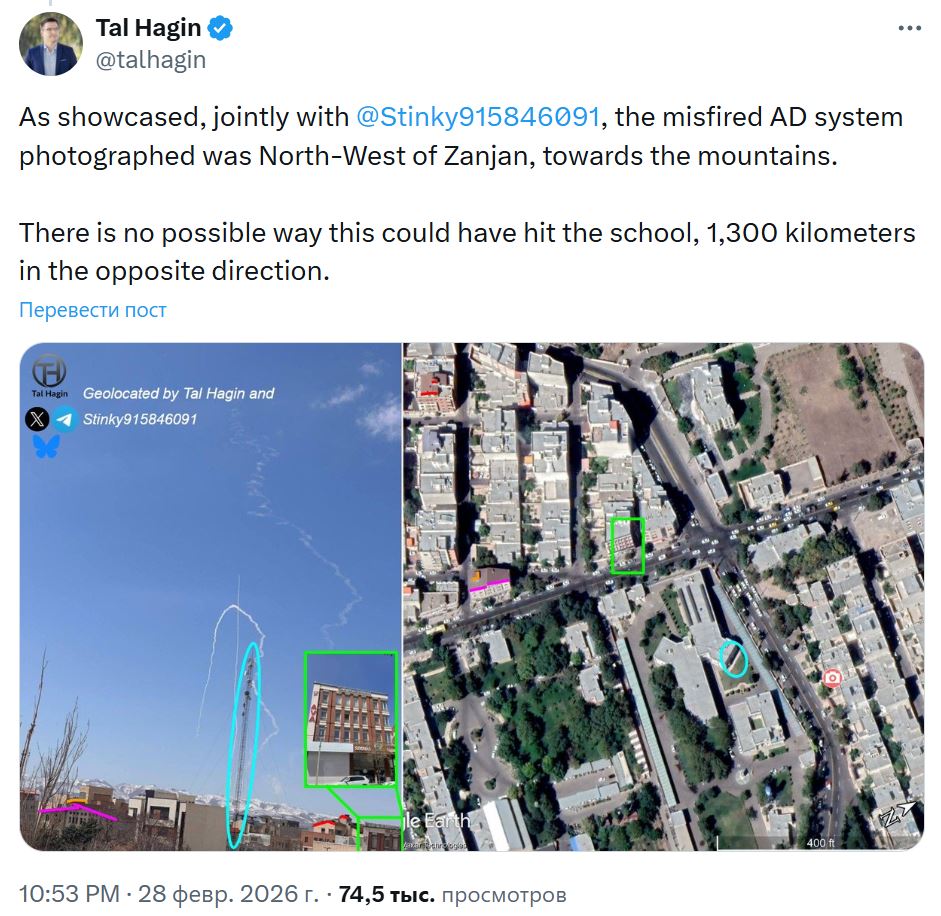Image resolution: width=941 pixels, height=916 pixels.
Task: Click the cyan ellipse around the tower
Action: tap(244, 745)
